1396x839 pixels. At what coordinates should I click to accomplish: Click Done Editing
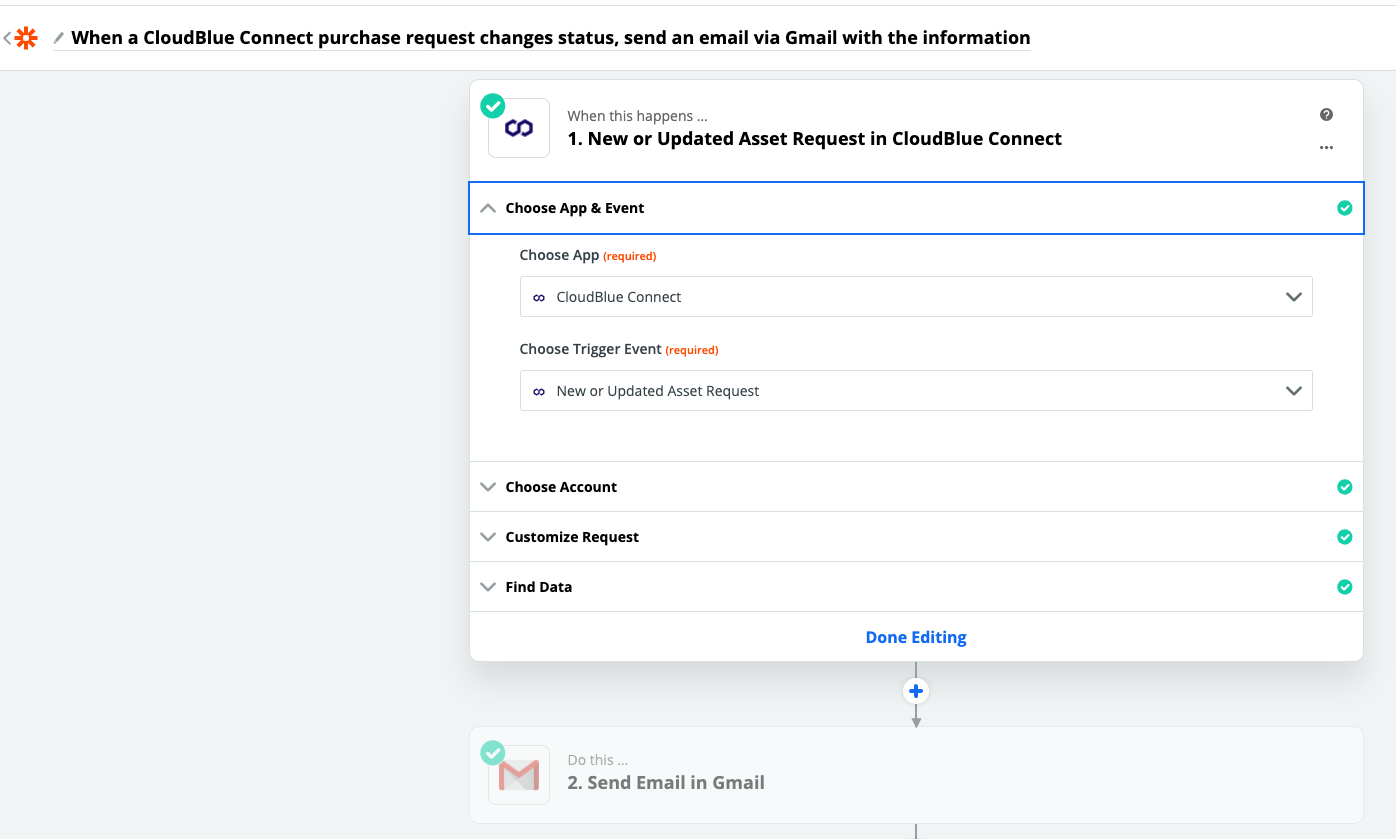coord(916,637)
